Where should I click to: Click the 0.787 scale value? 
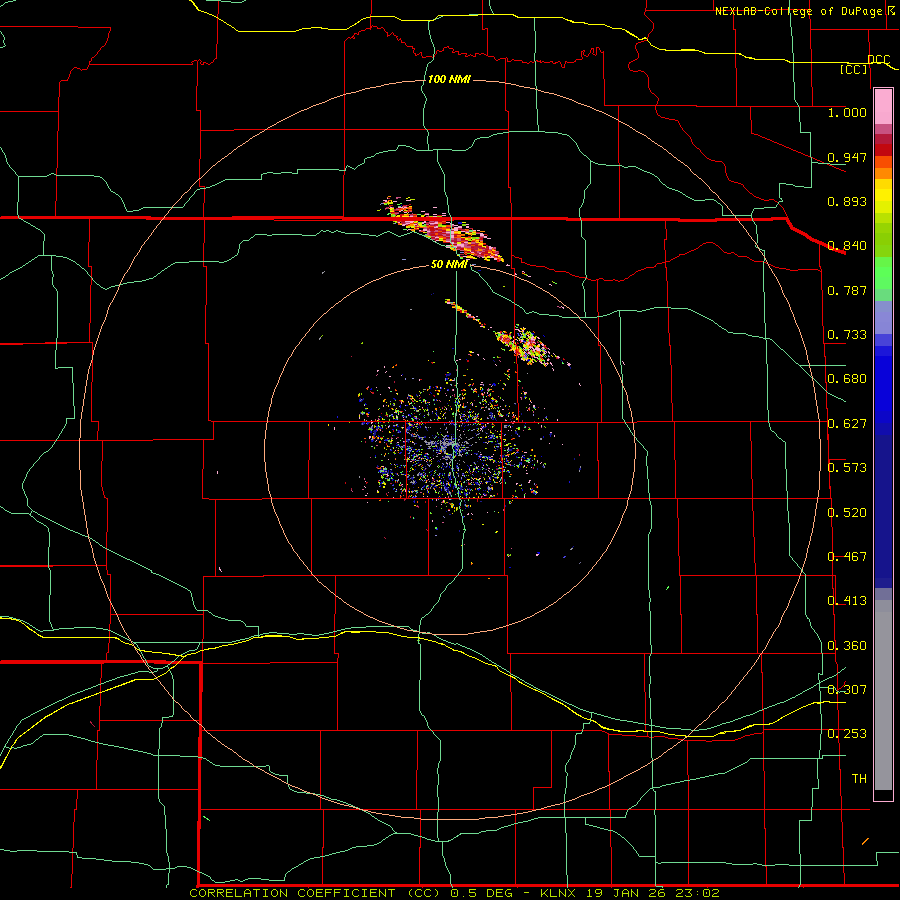click(x=847, y=290)
